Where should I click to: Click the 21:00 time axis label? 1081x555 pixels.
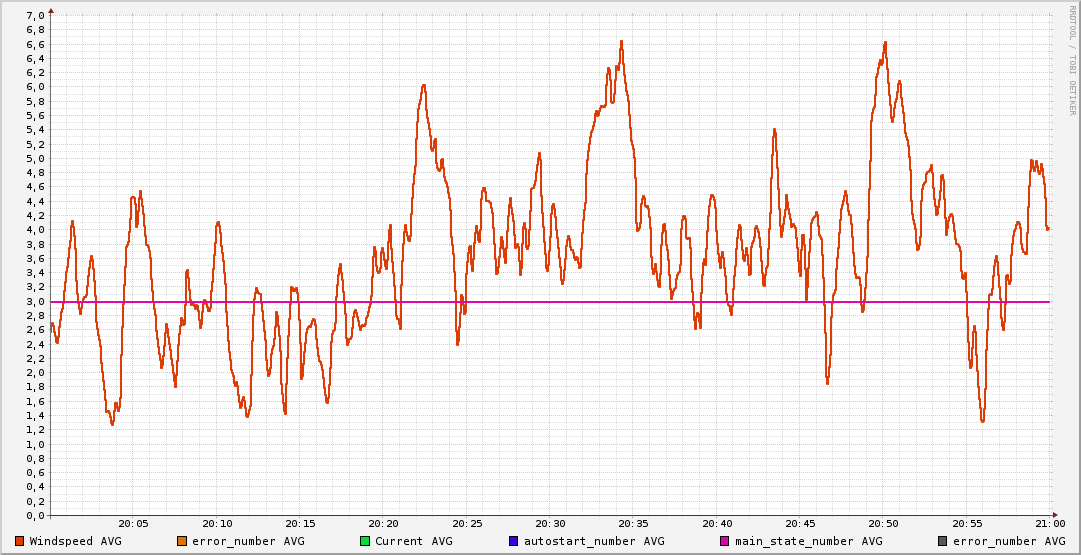1049,523
